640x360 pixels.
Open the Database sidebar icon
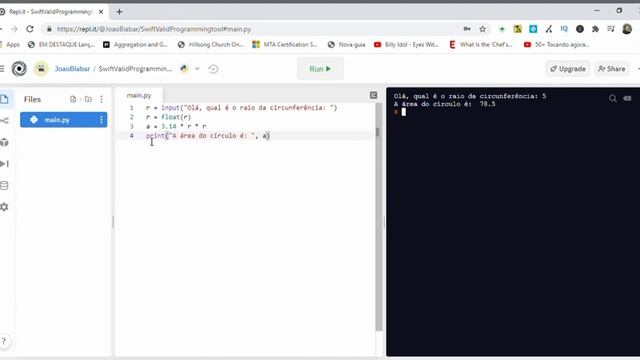[4, 185]
